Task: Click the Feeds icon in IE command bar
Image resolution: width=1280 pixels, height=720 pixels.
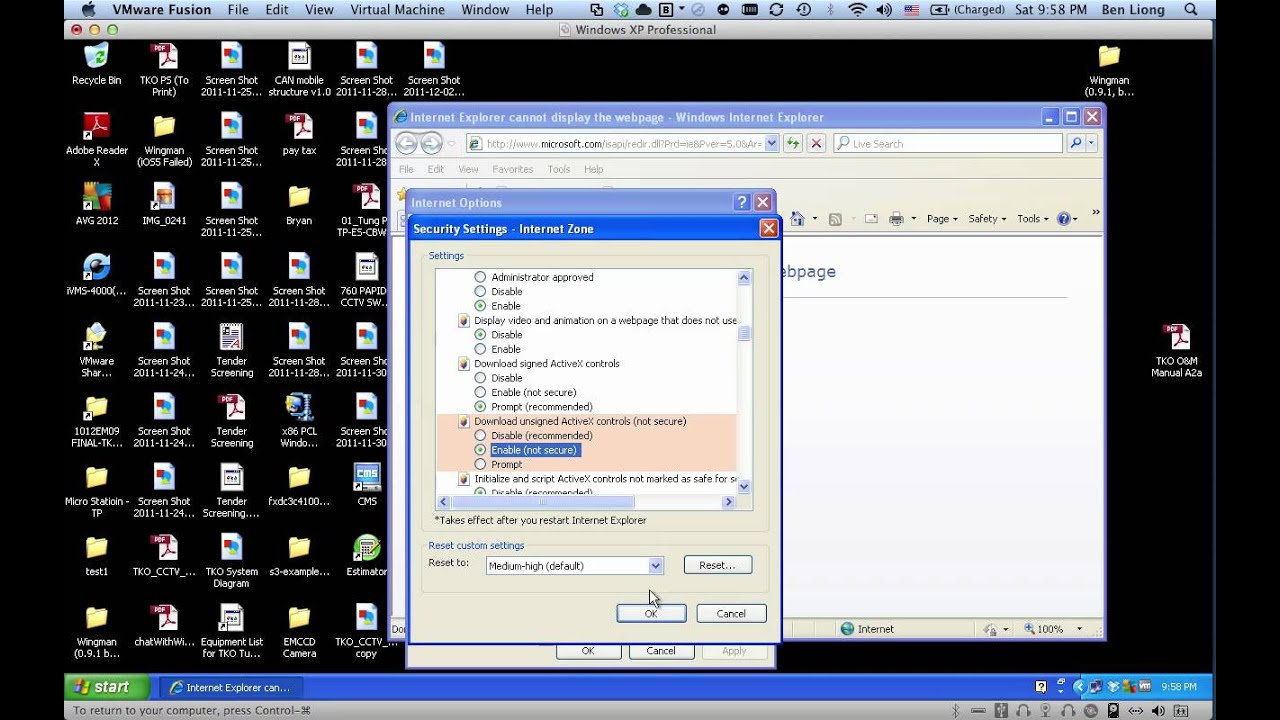Action: coord(835,219)
